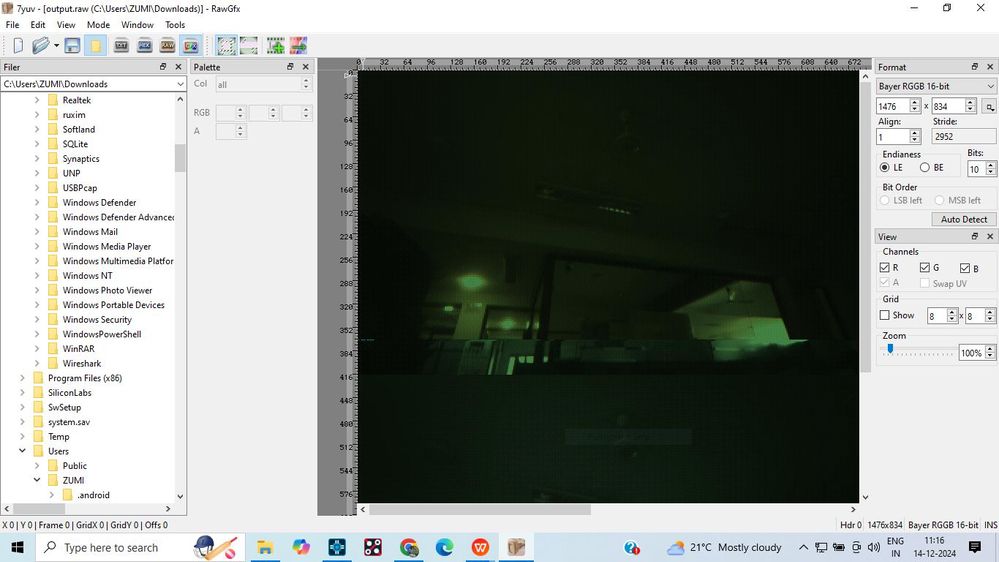The width and height of the screenshot is (999, 562).
Task: Click the Align field showing 1
Action: pos(893,136)
